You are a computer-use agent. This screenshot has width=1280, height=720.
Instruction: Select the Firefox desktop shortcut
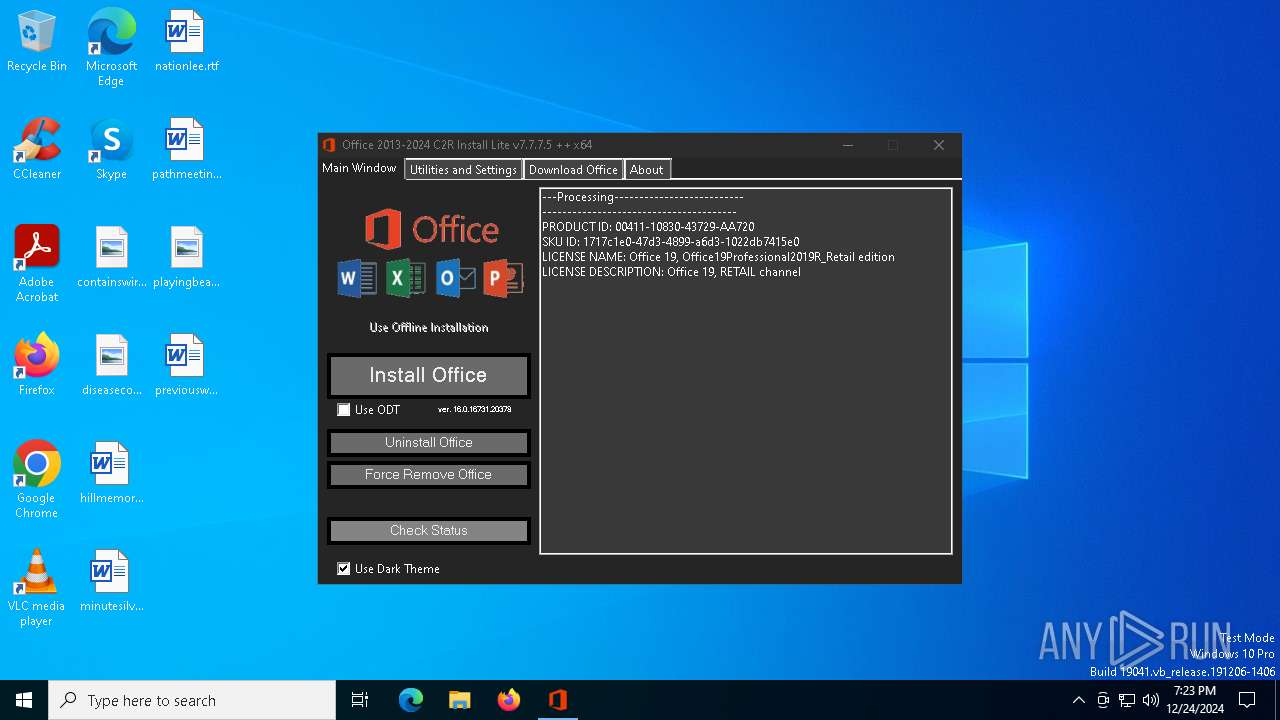tap(37, 366)
